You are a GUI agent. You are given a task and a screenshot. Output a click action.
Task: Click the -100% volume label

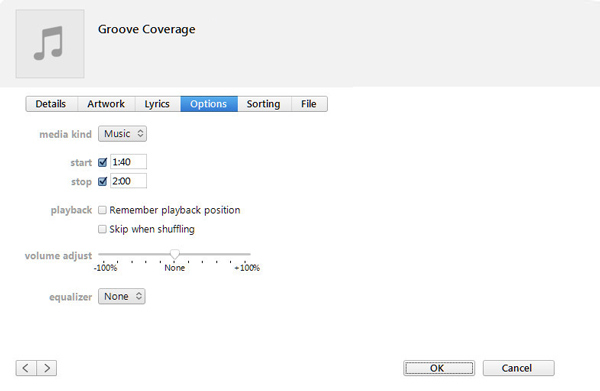pos(105,268)
